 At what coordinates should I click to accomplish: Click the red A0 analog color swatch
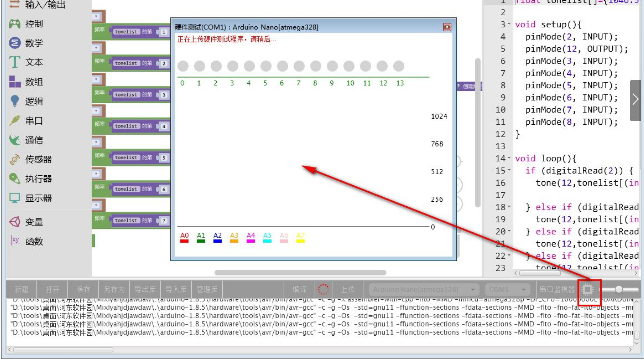tap(184, 241)
